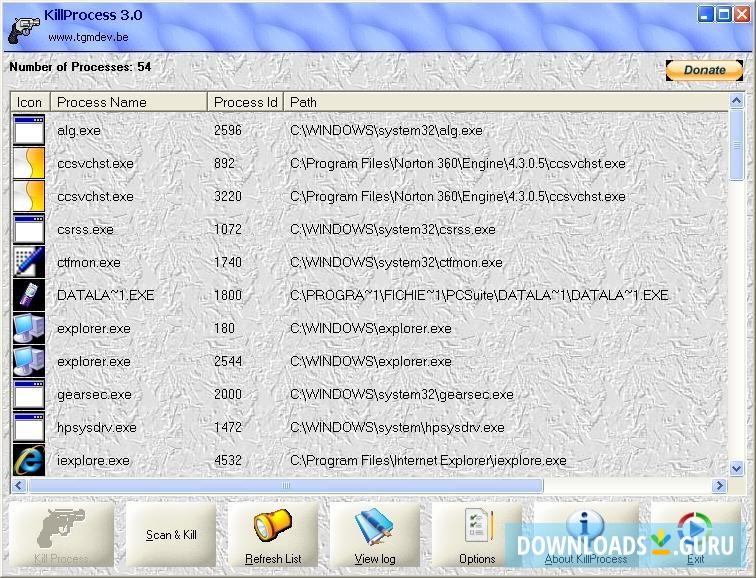The width and height of the screenshot is (756, 578).
Task: Click process ID 1472
Action: point(228,427)
